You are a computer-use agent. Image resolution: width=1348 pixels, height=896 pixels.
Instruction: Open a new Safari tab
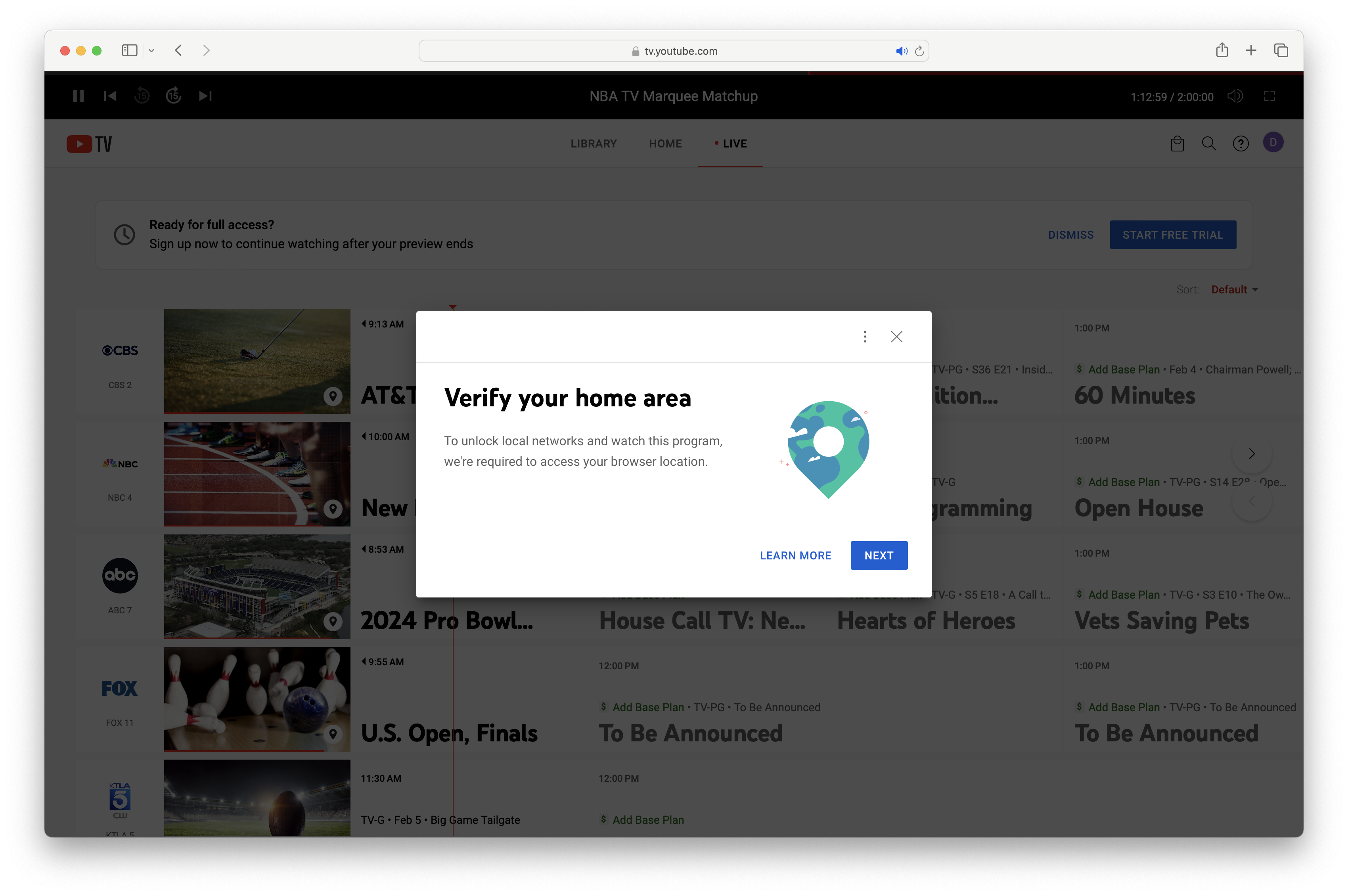pyautogui.click(x=1251, y=50)
